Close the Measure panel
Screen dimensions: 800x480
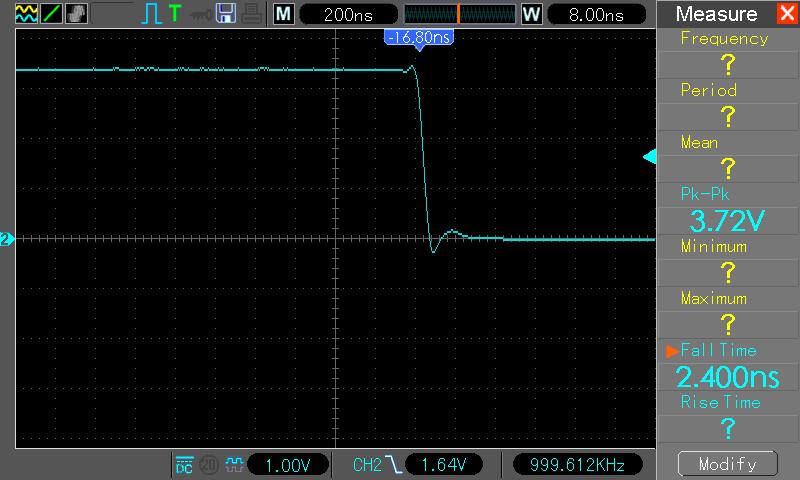787,13
